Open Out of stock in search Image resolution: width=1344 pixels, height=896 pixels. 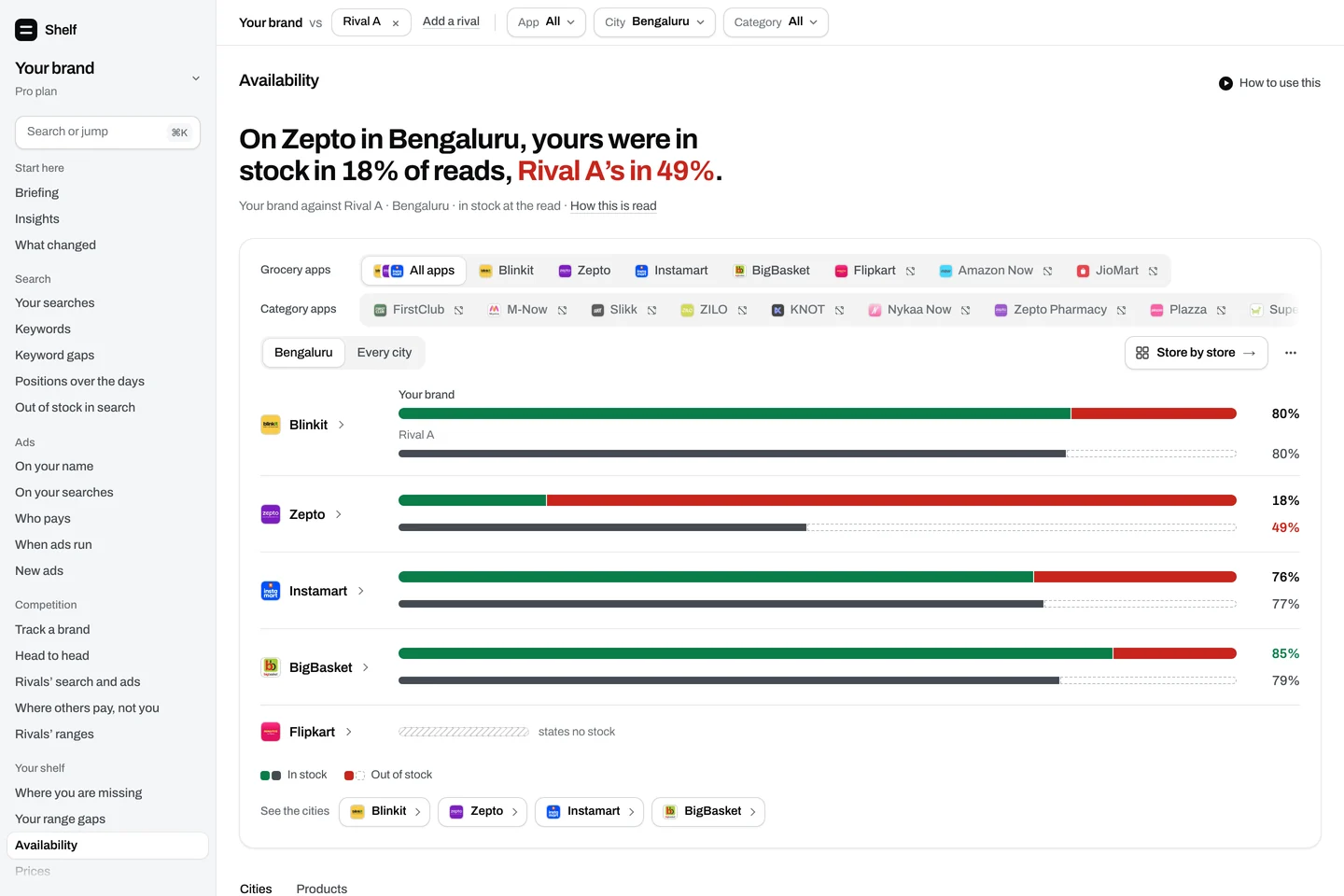76,408
